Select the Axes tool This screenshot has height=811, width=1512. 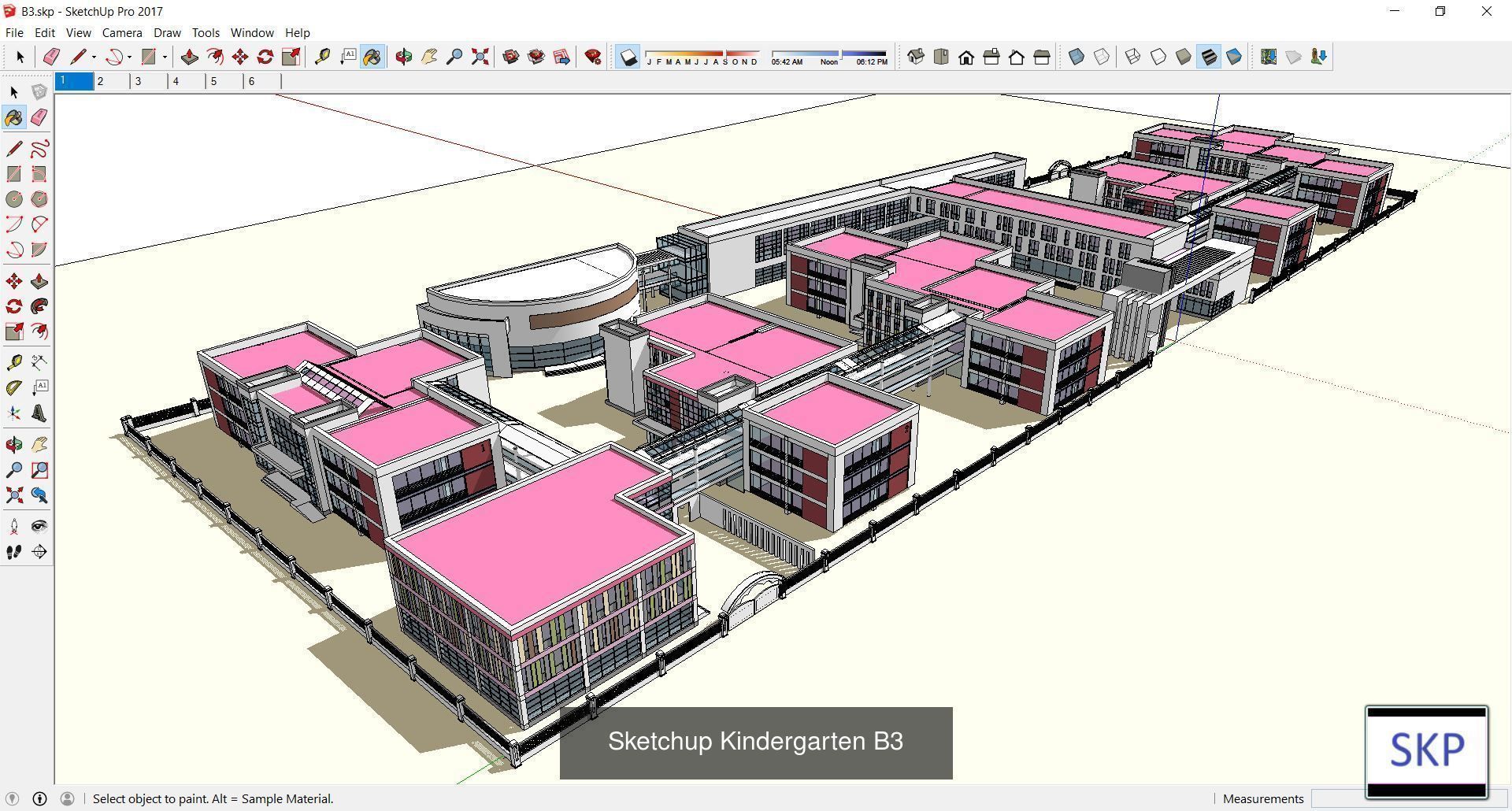(14, 413)
